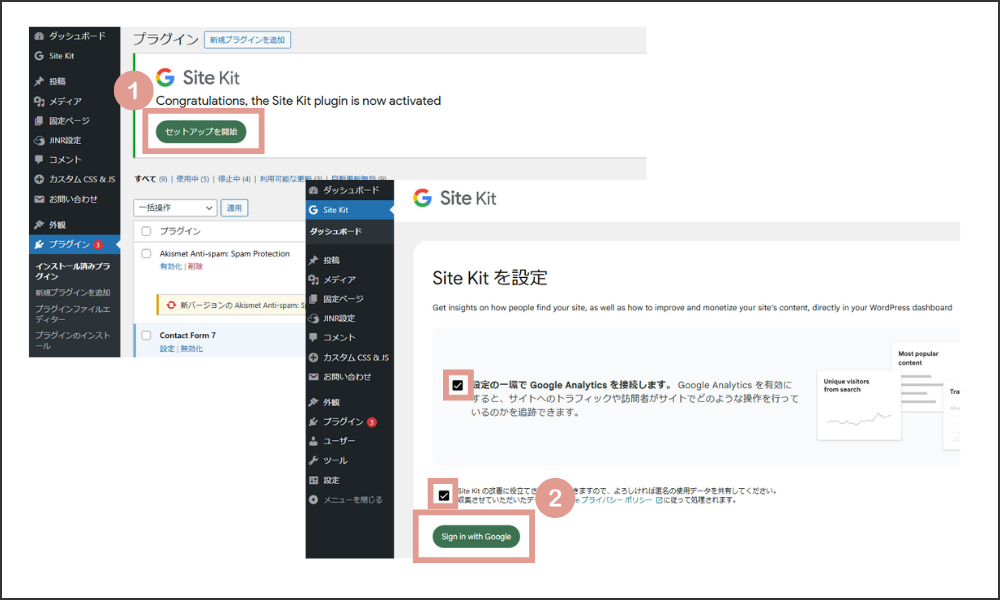Open プラグイン menu in Site Kit setup sidebar
This screenshot has width=1000, height=600.
[343, 421]
